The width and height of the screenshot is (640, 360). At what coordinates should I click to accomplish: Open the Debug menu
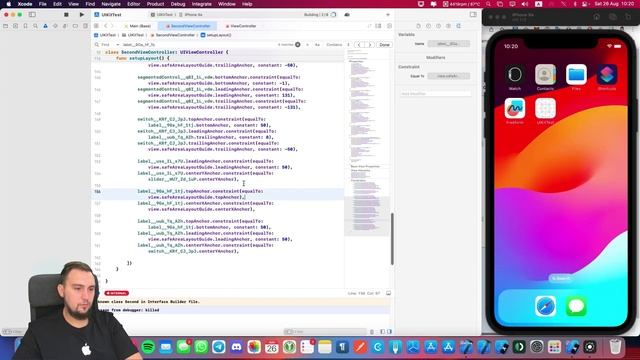tap(178, 4)
